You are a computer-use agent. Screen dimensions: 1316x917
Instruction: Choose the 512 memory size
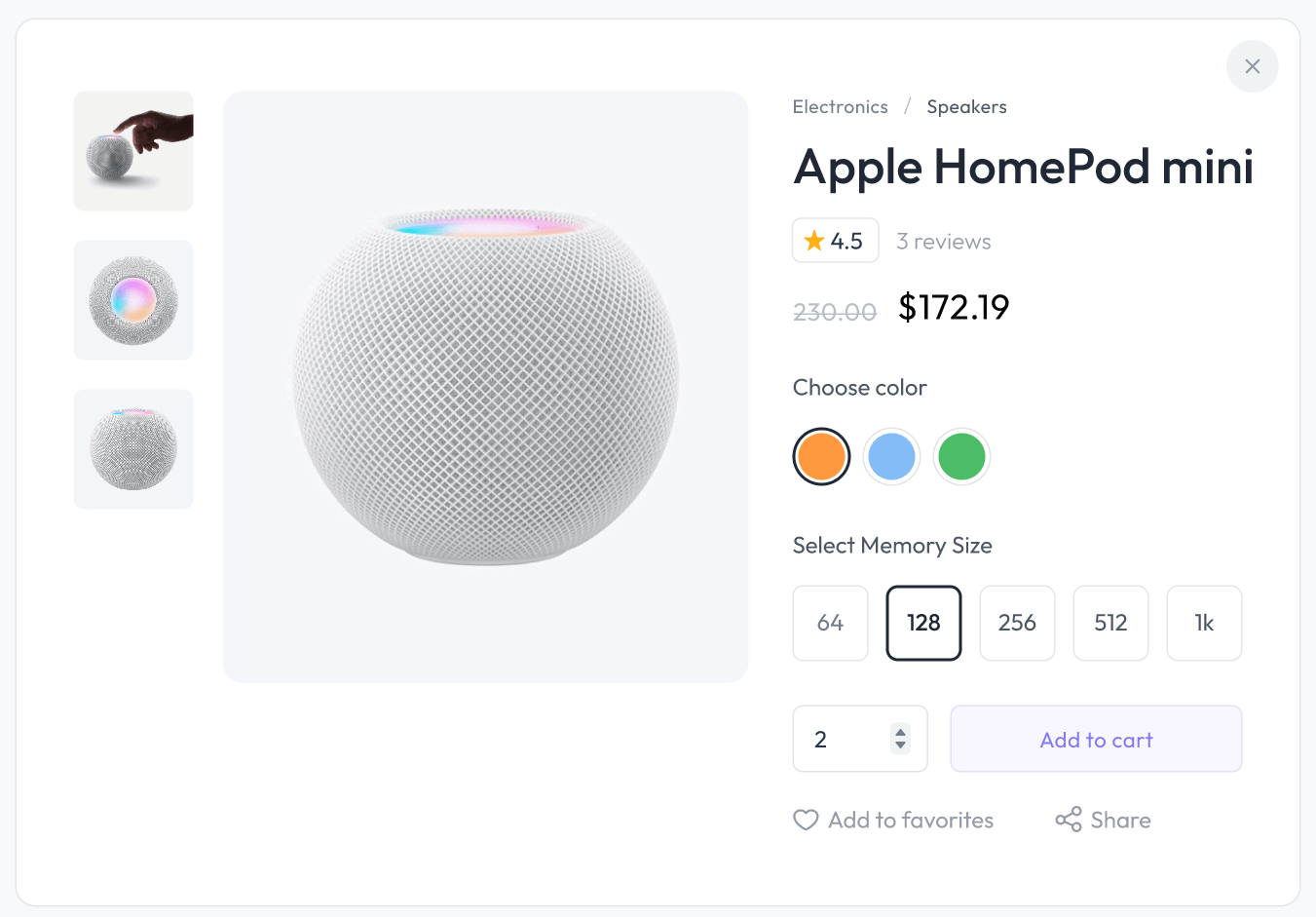click(1110, 623)
